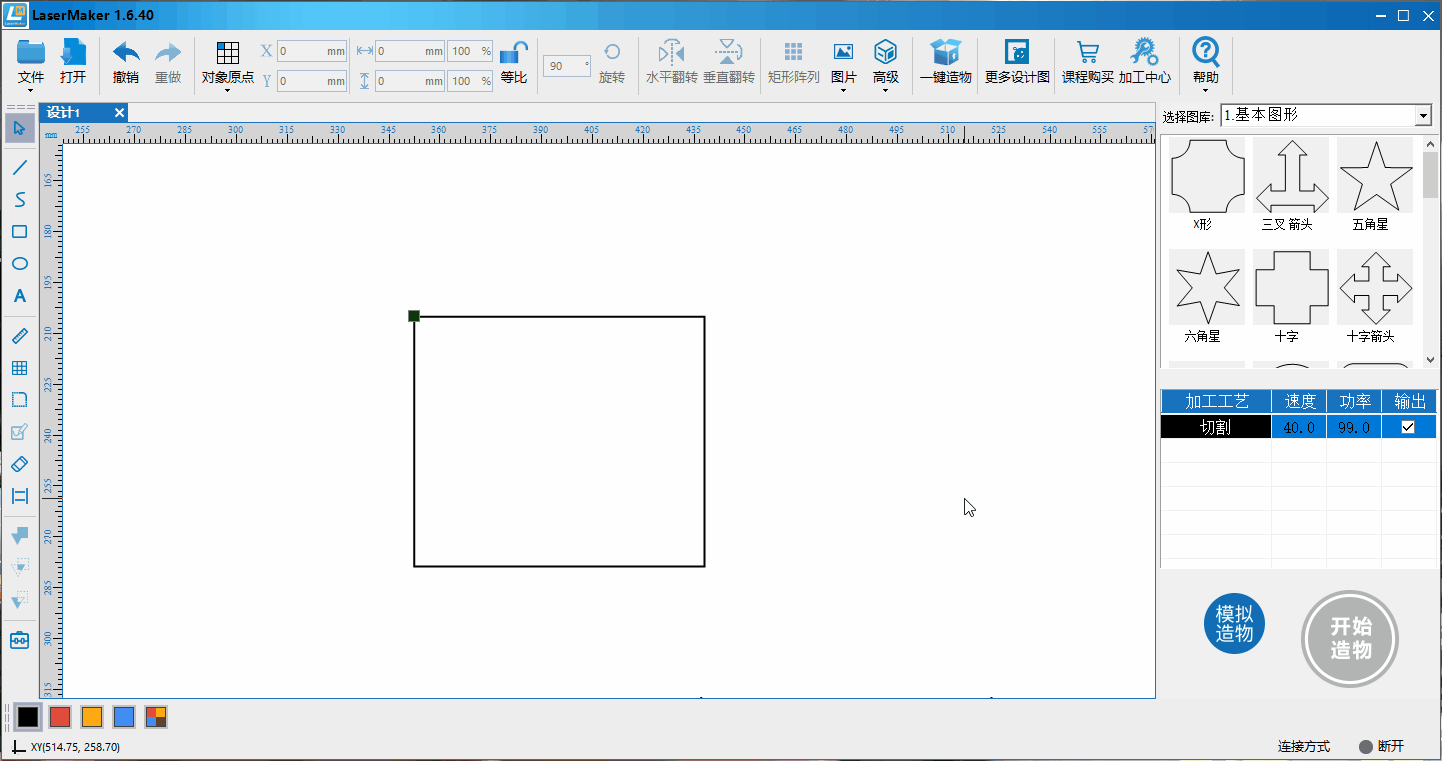Expand the 对象原点 object origin dropdown

click(228, 64)
